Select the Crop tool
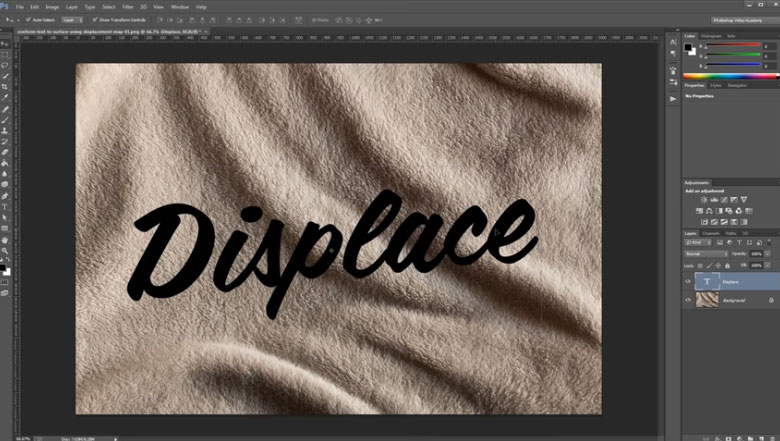This screenshot has height=441, width=780. [5, 87]
